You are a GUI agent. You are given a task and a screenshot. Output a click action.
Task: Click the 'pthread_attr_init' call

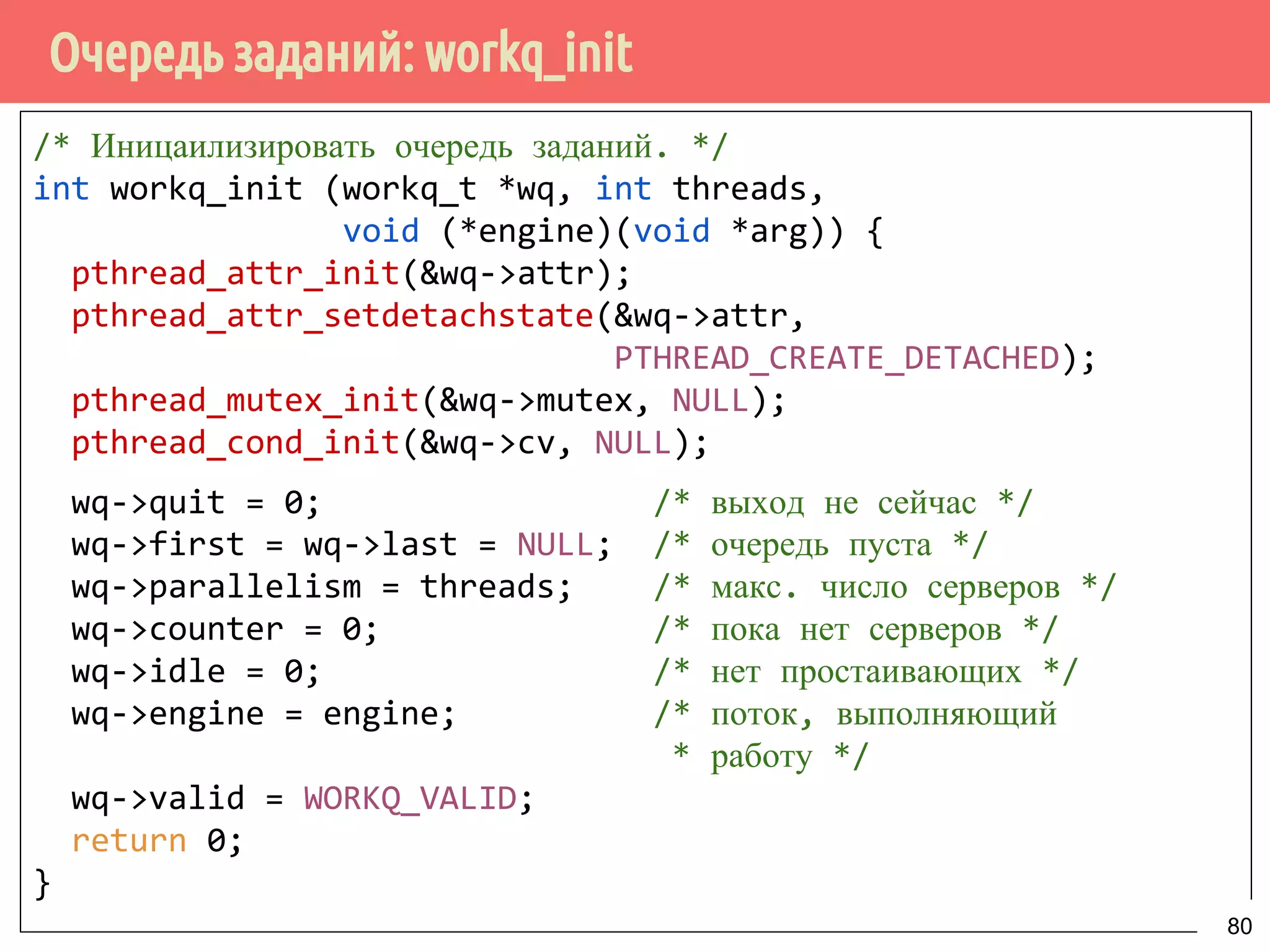[x=236, y=275]
